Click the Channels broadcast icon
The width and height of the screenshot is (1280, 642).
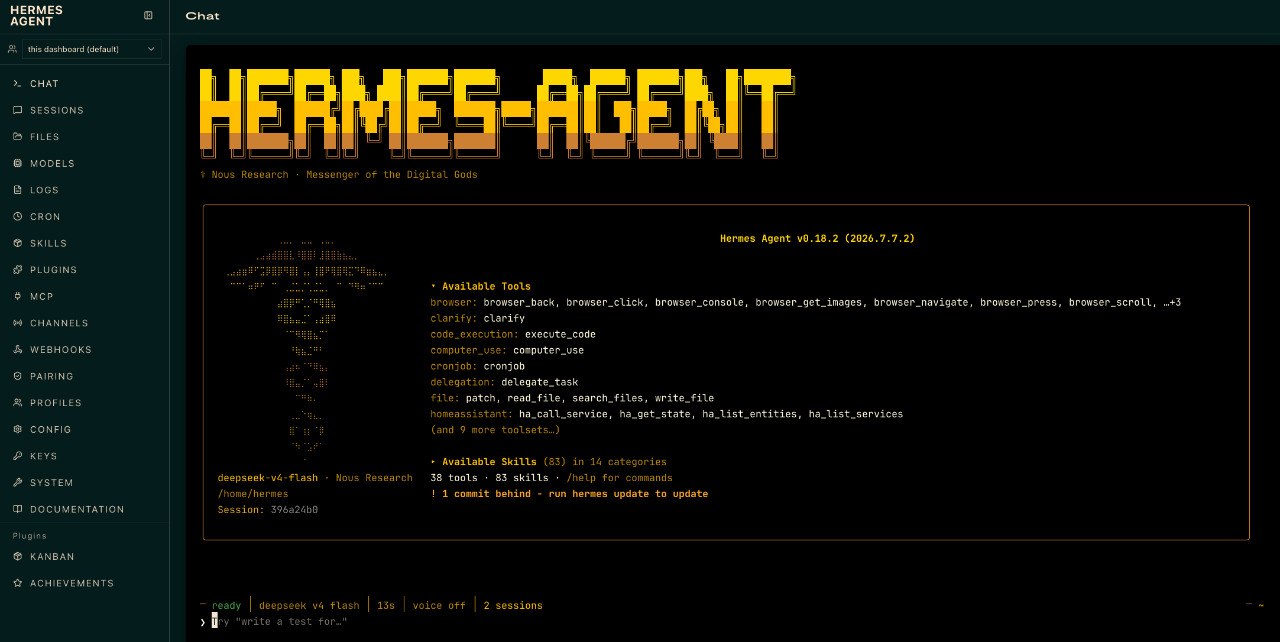17,323
